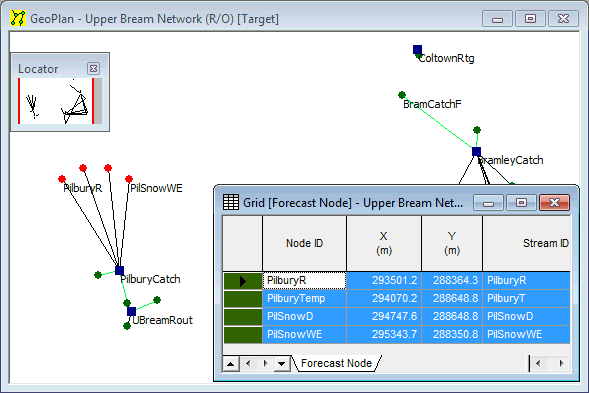
Task: Open the Forecast Node tab
Action: pyautogui.click(x=336, y=363)
